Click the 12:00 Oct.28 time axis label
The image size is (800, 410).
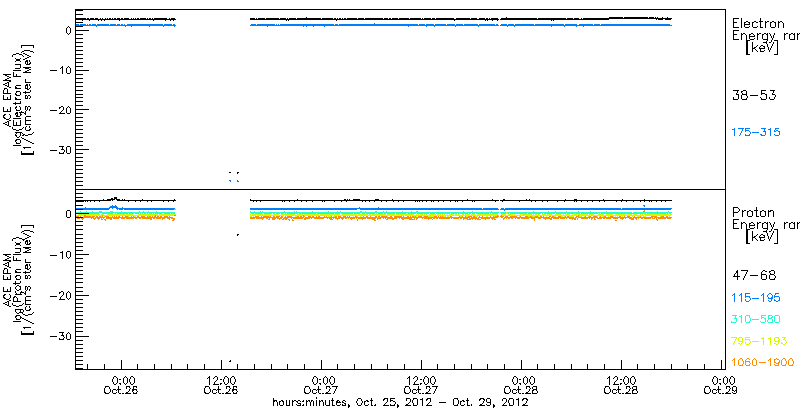pyautogui.click(x=621, y=386)
